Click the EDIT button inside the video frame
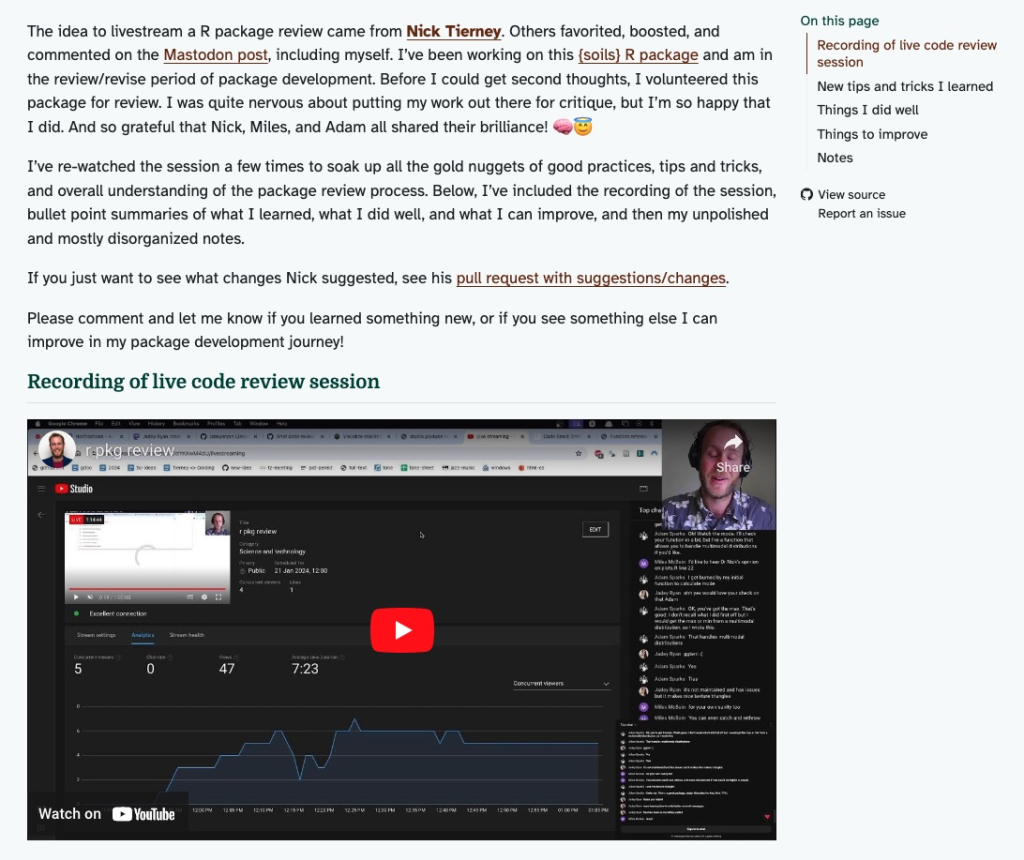This screenshot has width=1024, height=860. point(595,530)
